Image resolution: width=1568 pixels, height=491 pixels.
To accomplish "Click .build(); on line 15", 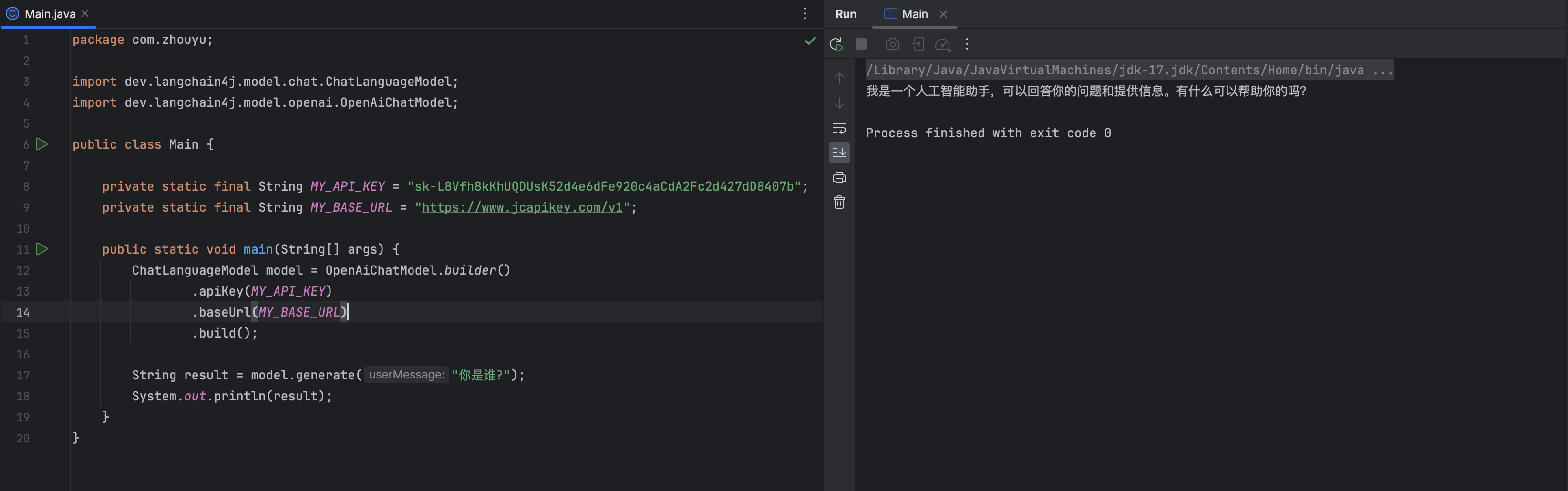I will [225, 333].
